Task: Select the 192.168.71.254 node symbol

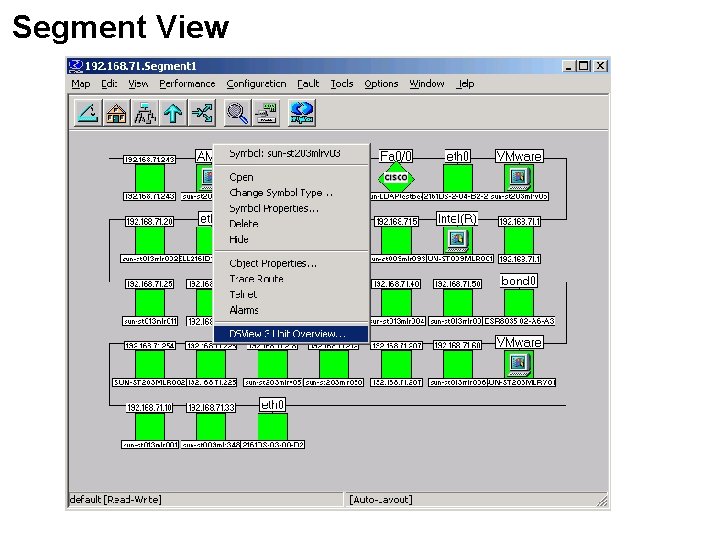Action: (x=150, y=364)
